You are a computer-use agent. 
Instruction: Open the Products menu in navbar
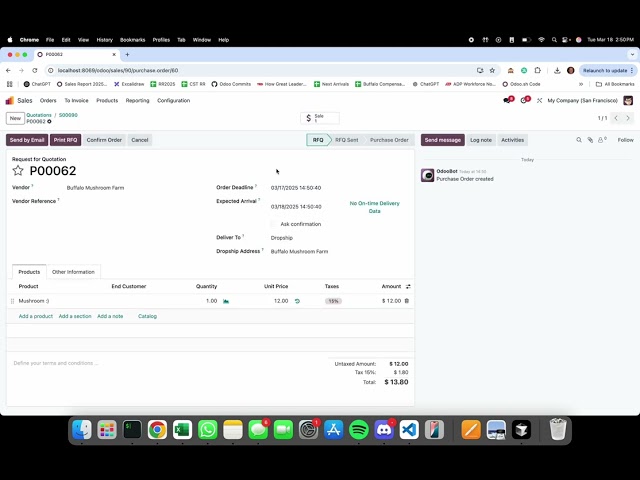[107, 100]
